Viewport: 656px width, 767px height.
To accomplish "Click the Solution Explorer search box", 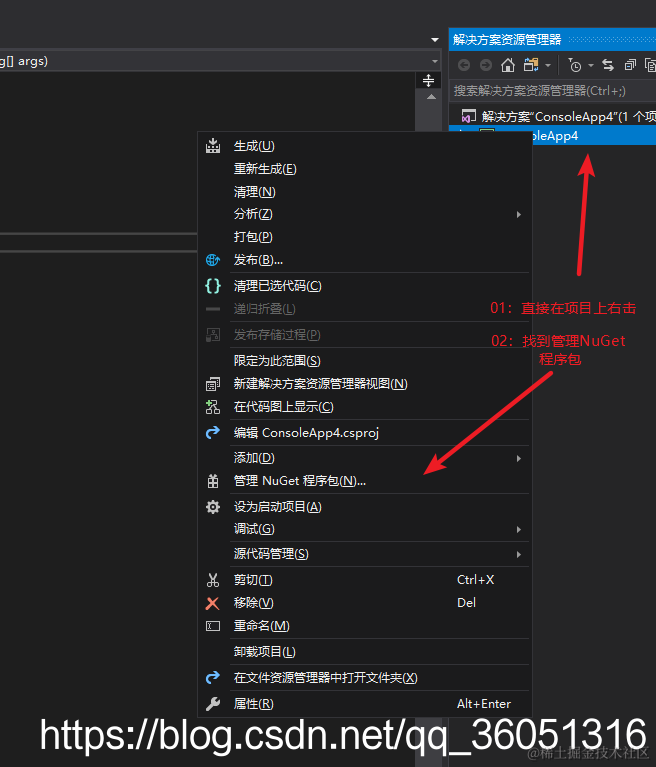I will tap(553, 90).
